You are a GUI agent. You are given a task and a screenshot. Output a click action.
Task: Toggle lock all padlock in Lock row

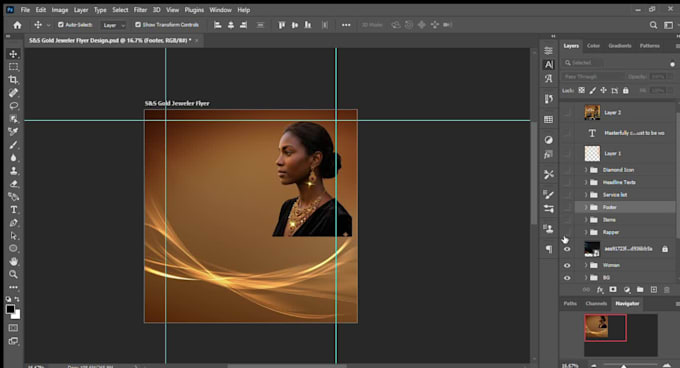[x=625, y=91]
